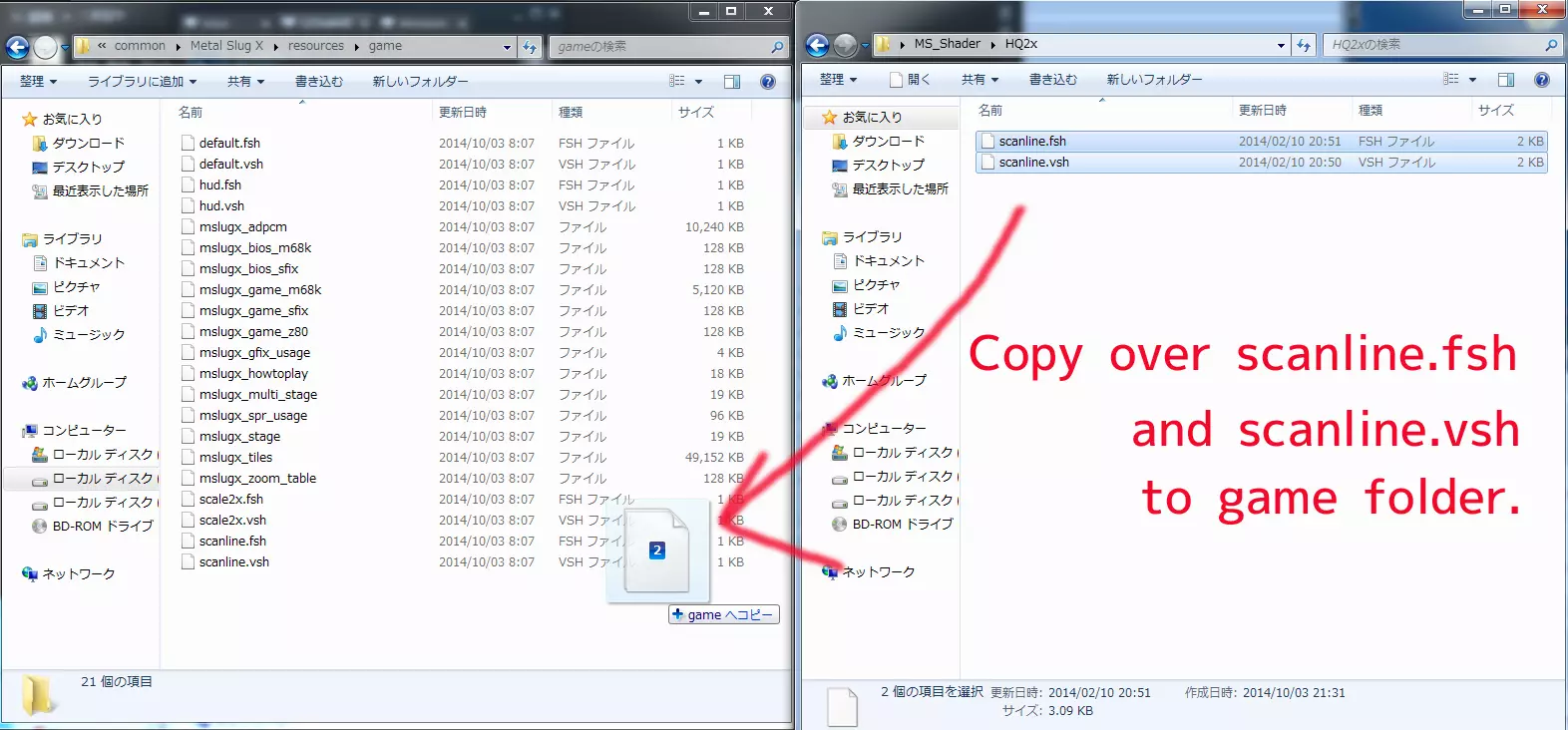
Task: Toggle preview pane in game window
Action: click(x=732, y=82)
